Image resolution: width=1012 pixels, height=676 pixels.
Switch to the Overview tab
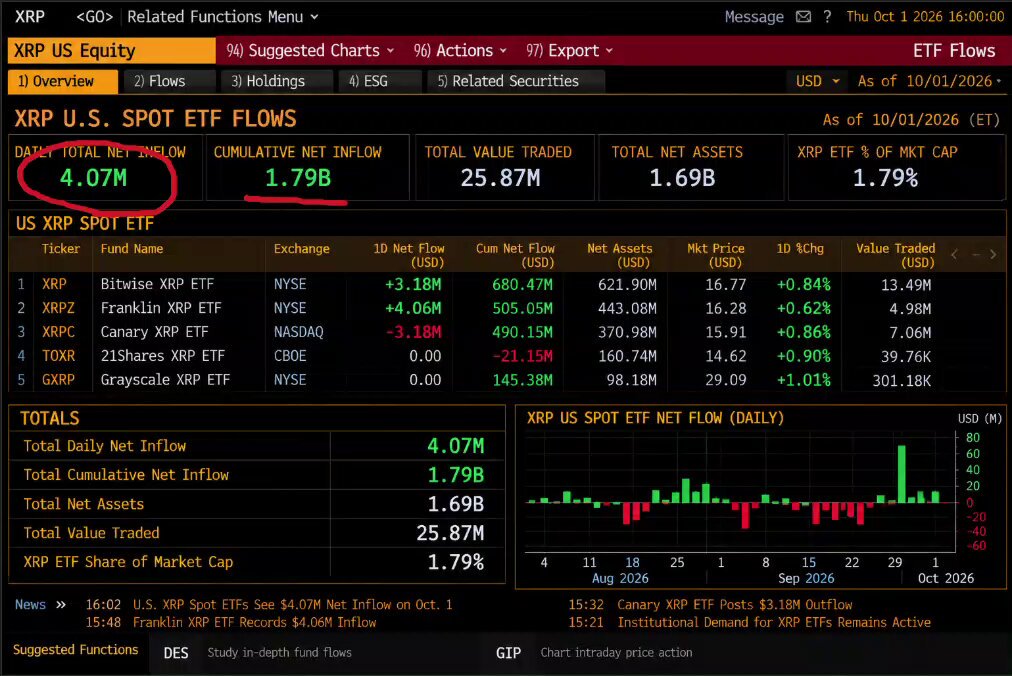coord(63,81)
